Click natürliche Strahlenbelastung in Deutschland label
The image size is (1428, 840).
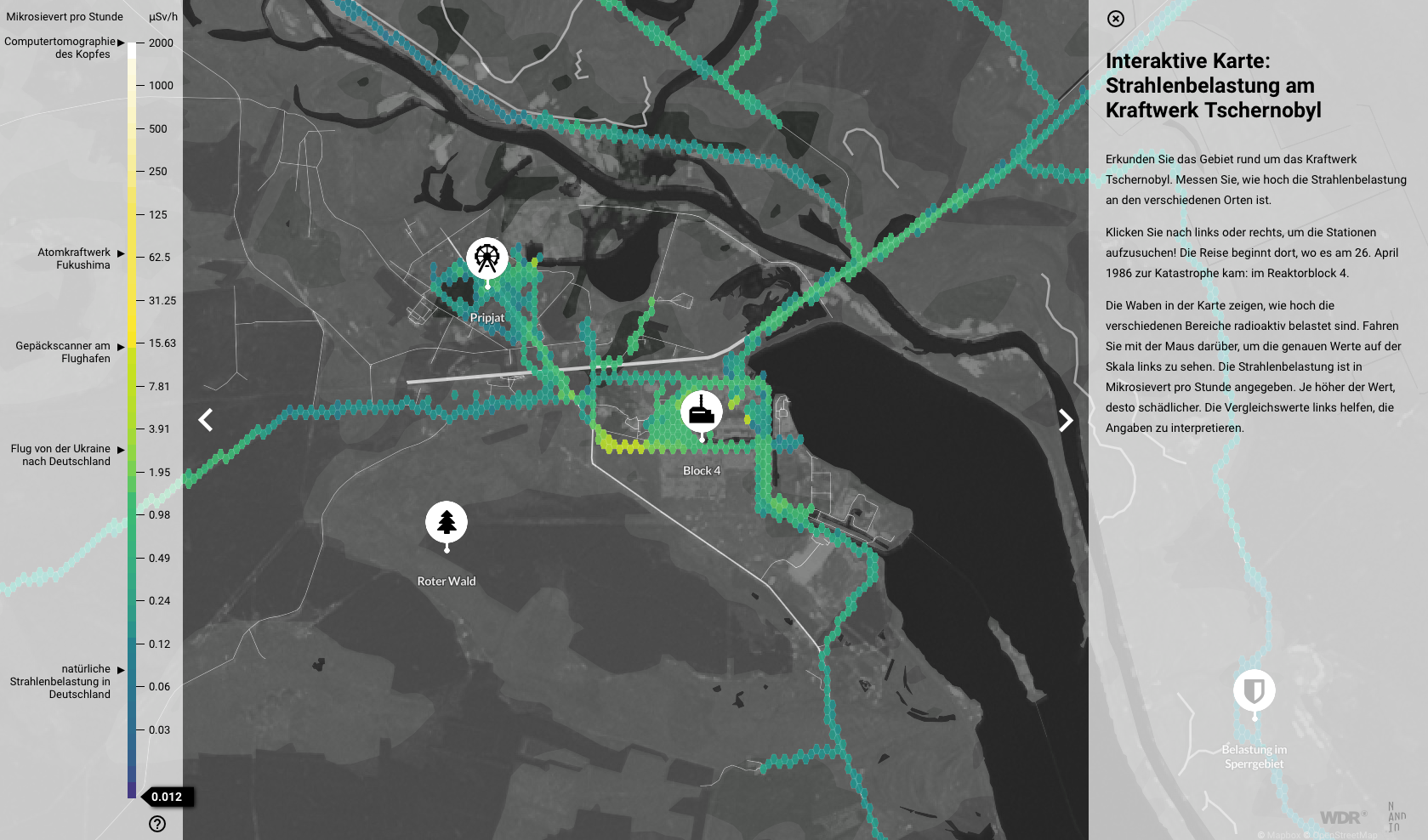pos(60,682)
